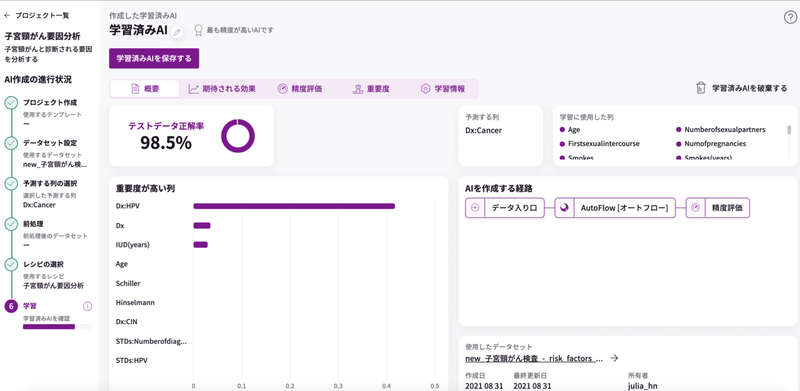Click the award ribbon icon for highest accuracy
Screen dimensions: 800x391
pos(199,31)
